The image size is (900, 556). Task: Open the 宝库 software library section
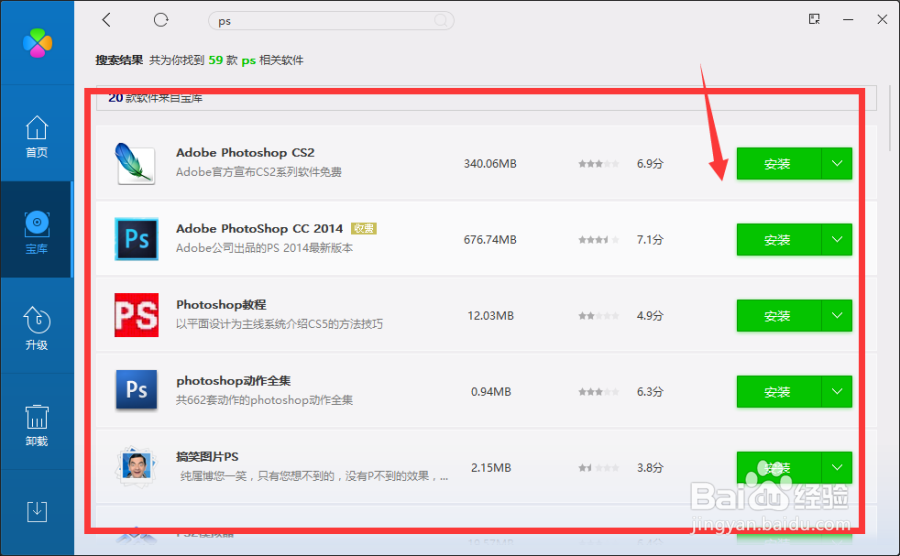tap(37, 232)
